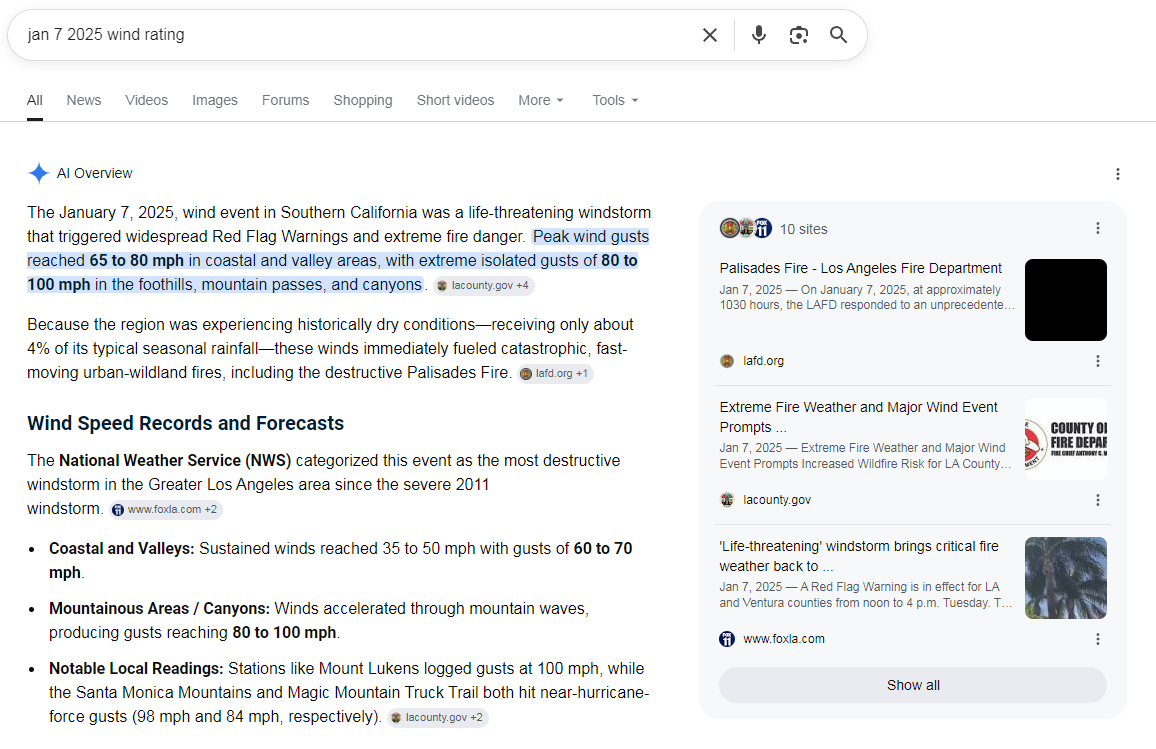
Task: Click the lacounty.gov favicon in sources panel
Action: [727, 500]
